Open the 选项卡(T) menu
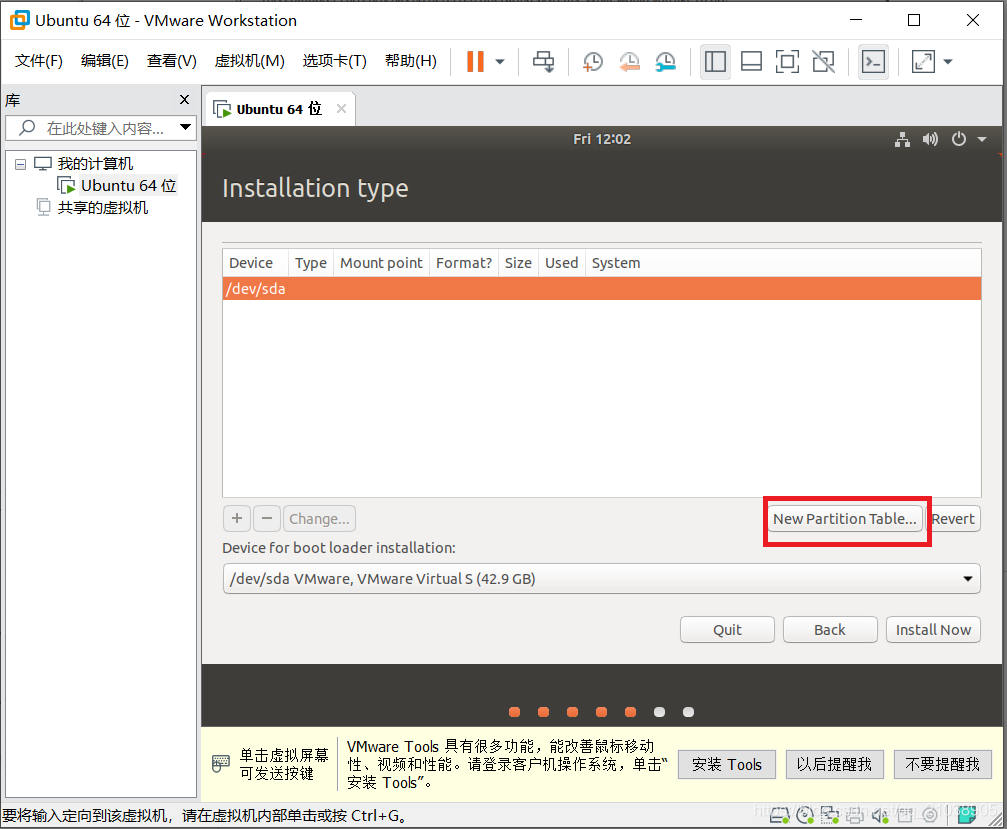 click(335, 61)
